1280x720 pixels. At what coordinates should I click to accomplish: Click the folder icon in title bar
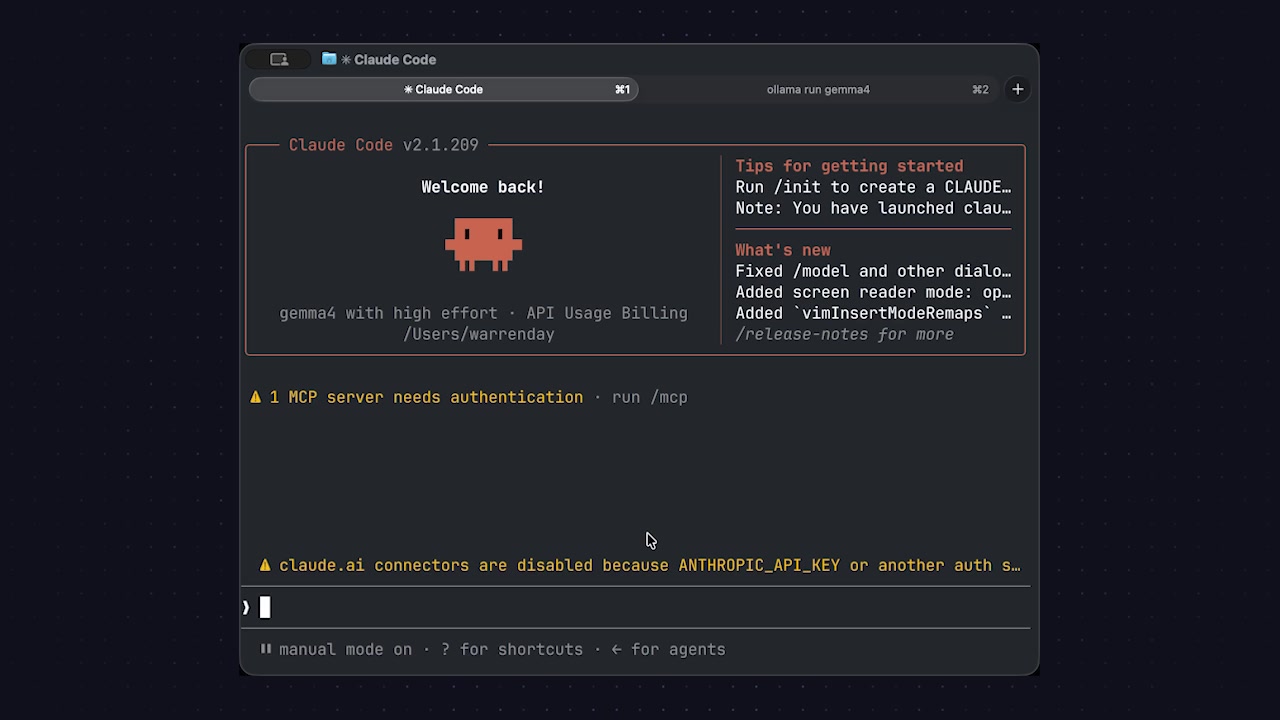[x=329, y=59]
